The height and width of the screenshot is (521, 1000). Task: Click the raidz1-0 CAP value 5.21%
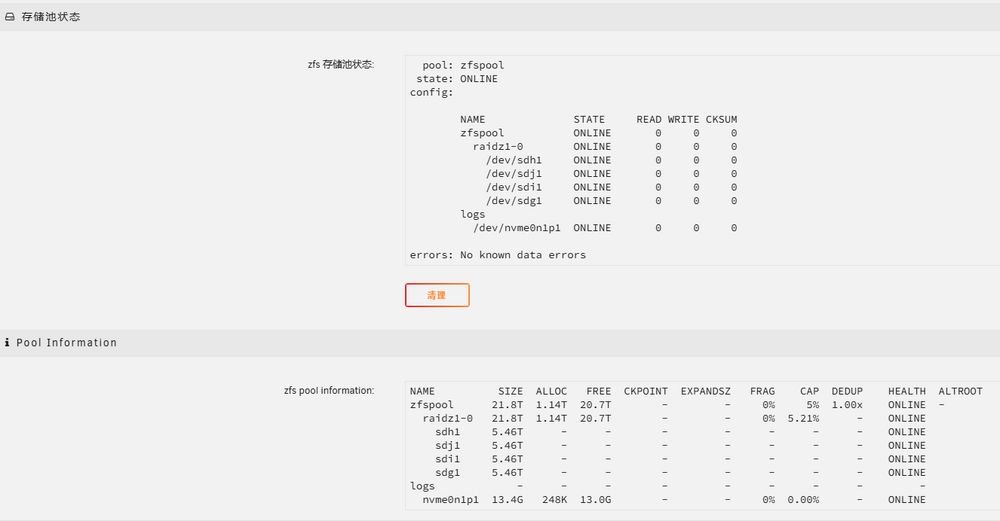pyautogui.click(x=803, y=418)
